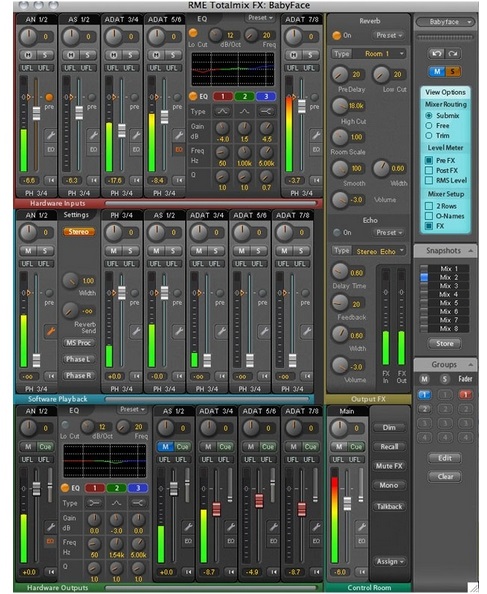The width and height of the screenshot is (487, 594).
Task: Enable RMS Level checkbox
Action: point(429,180)
